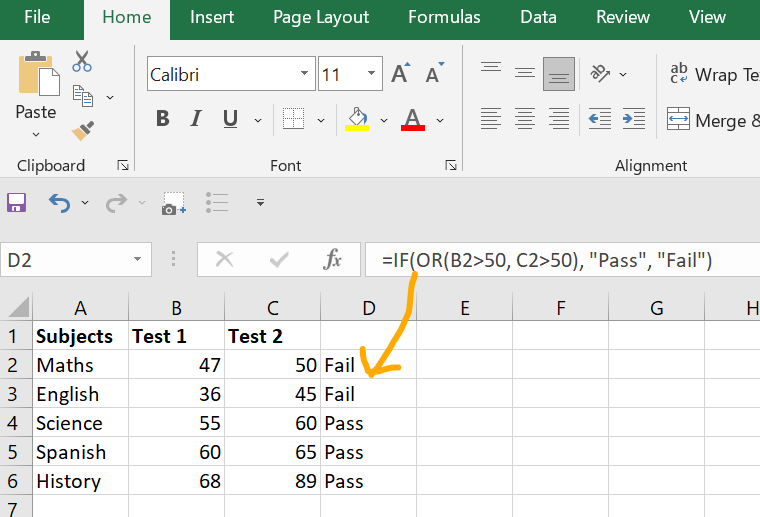Viewport: 760px width, 517px height.
Task: Expand underline style dropdown arrow
Action: [x=258, y=120]
